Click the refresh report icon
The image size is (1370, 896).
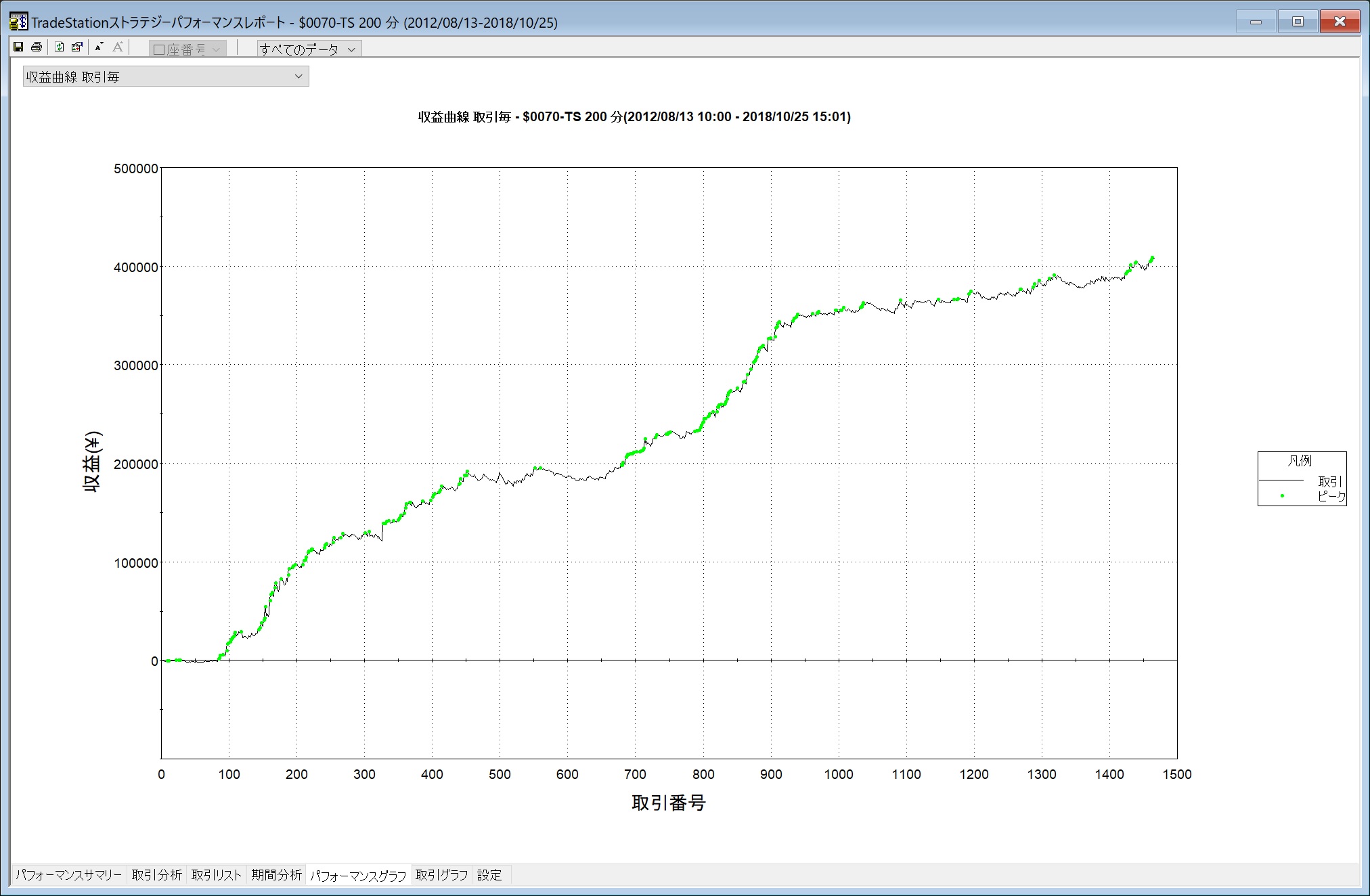coord(60,47)
